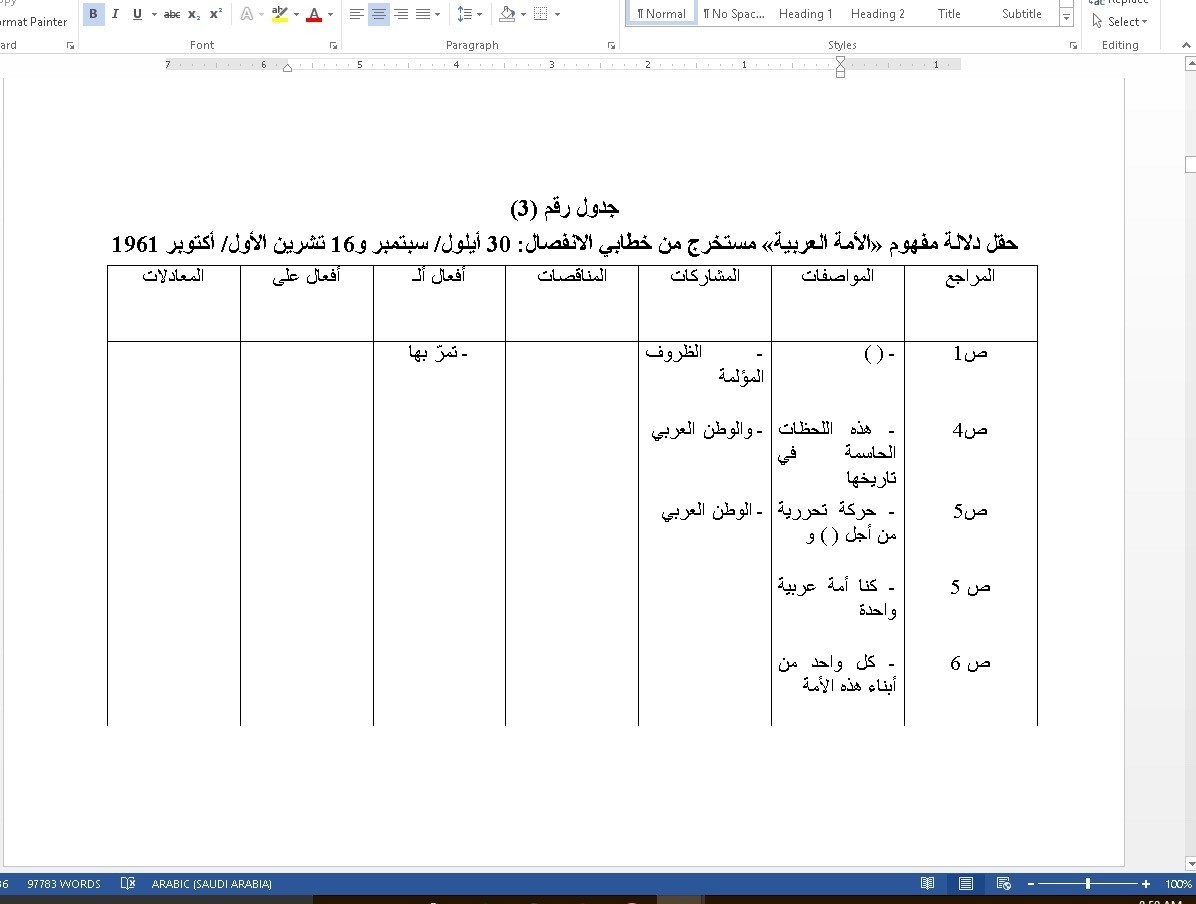Open Font dialog launcher
The width and height of the screenshot is (1196, 904).
[333, 46]
